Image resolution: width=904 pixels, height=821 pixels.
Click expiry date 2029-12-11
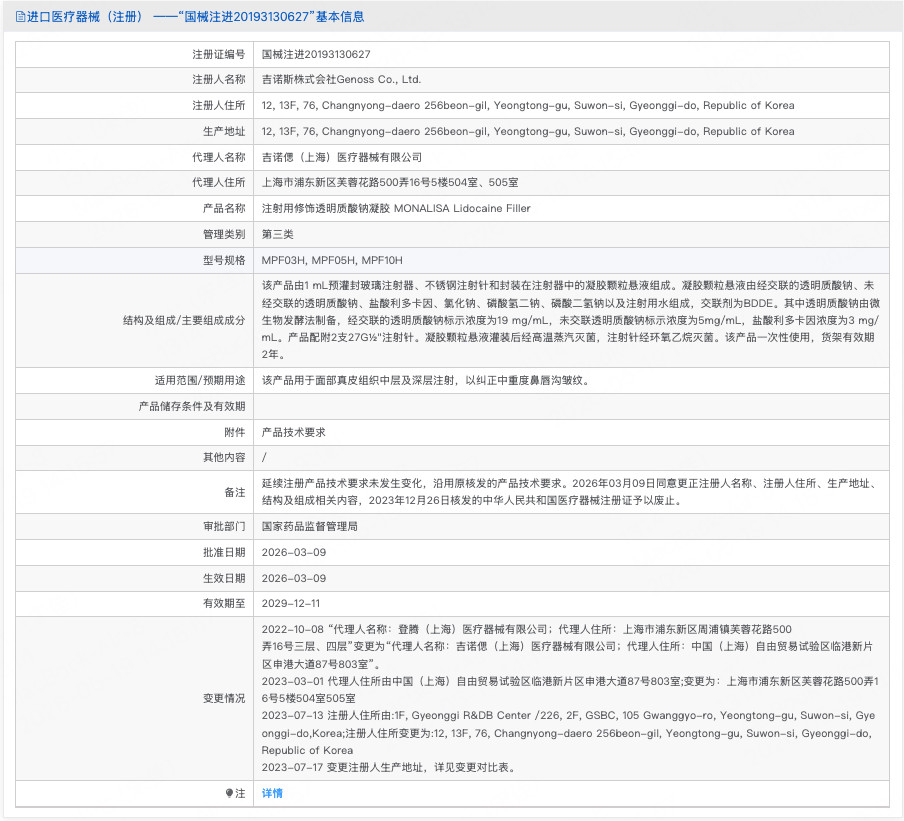pos(291,604)
